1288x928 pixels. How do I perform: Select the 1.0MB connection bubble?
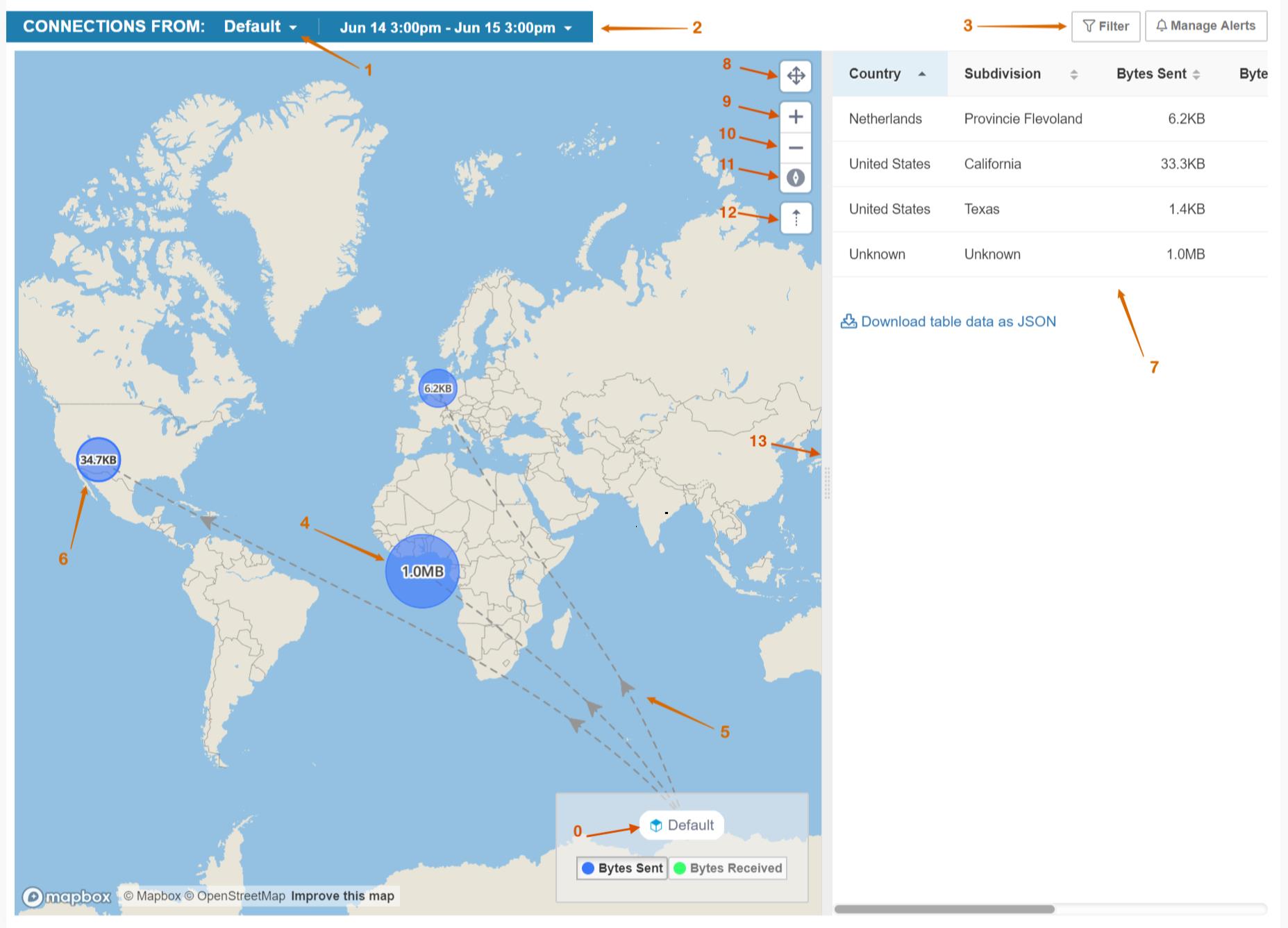(422, 571)
